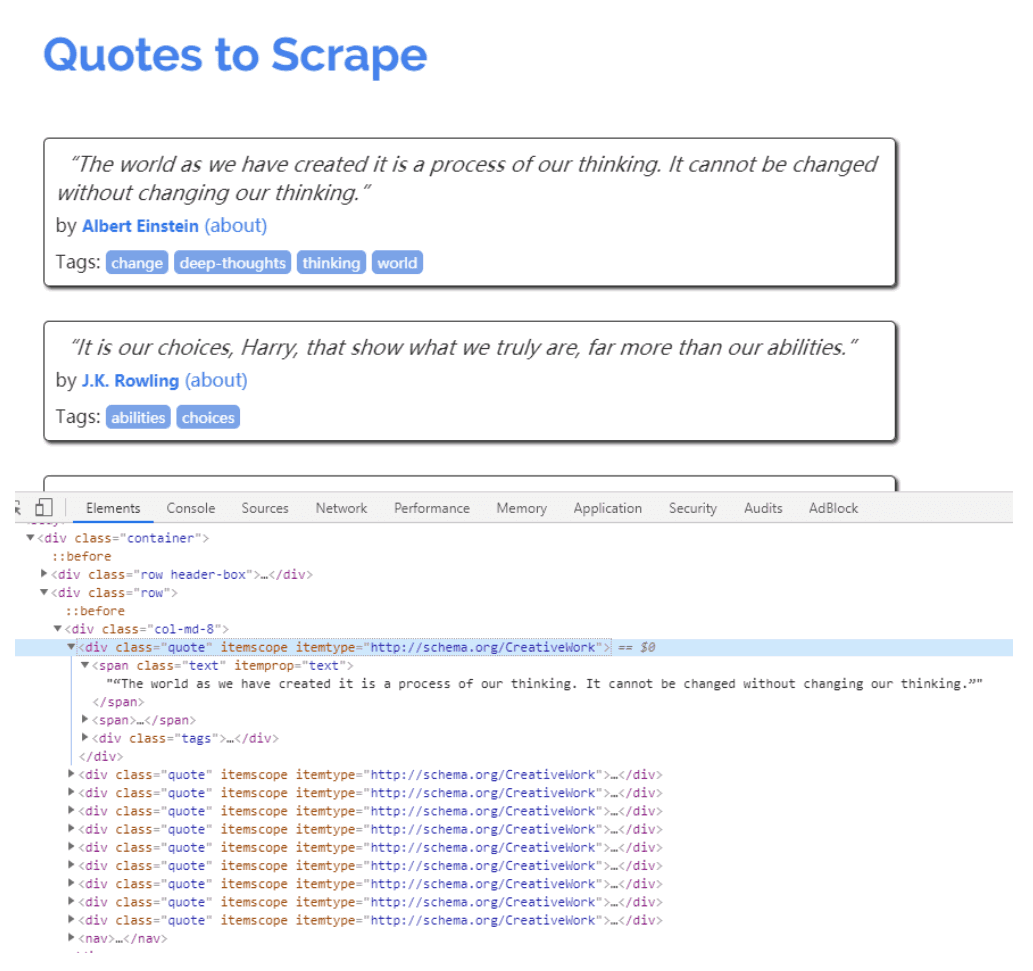Expand the nav element node
The height and width of the screenshot is (971, 1033).
pos(71,937)
